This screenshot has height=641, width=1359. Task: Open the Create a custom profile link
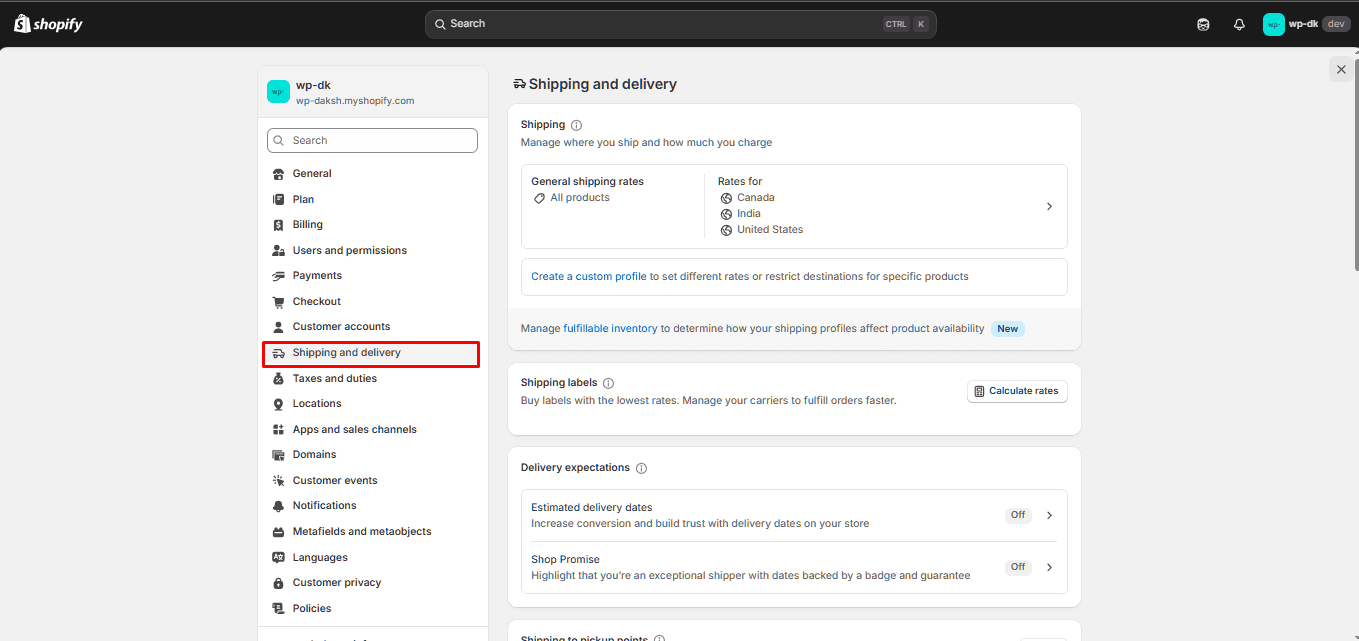[588, 276]
